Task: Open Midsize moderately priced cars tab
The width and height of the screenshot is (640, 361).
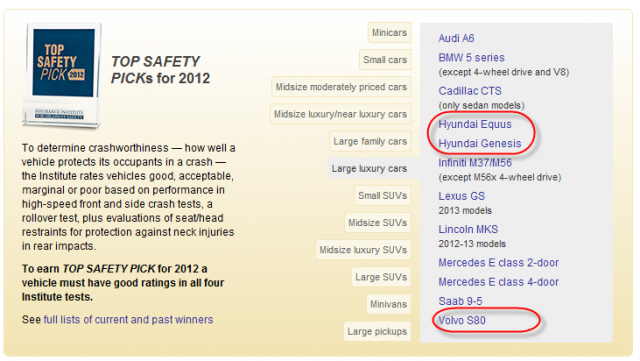Action: point(341,87)
